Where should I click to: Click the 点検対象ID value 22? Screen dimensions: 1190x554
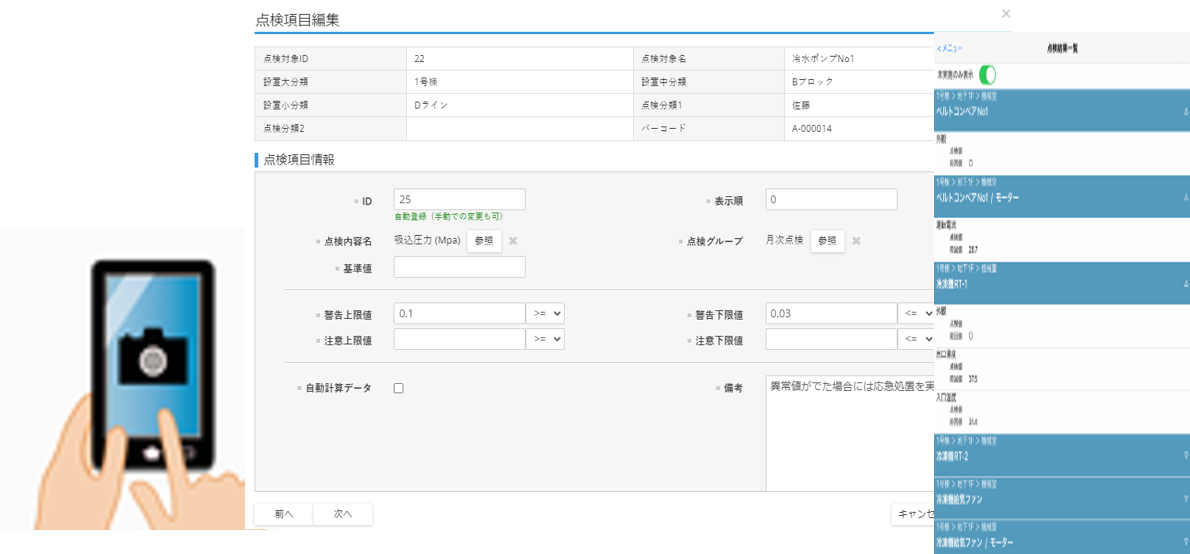pos(420,58)
